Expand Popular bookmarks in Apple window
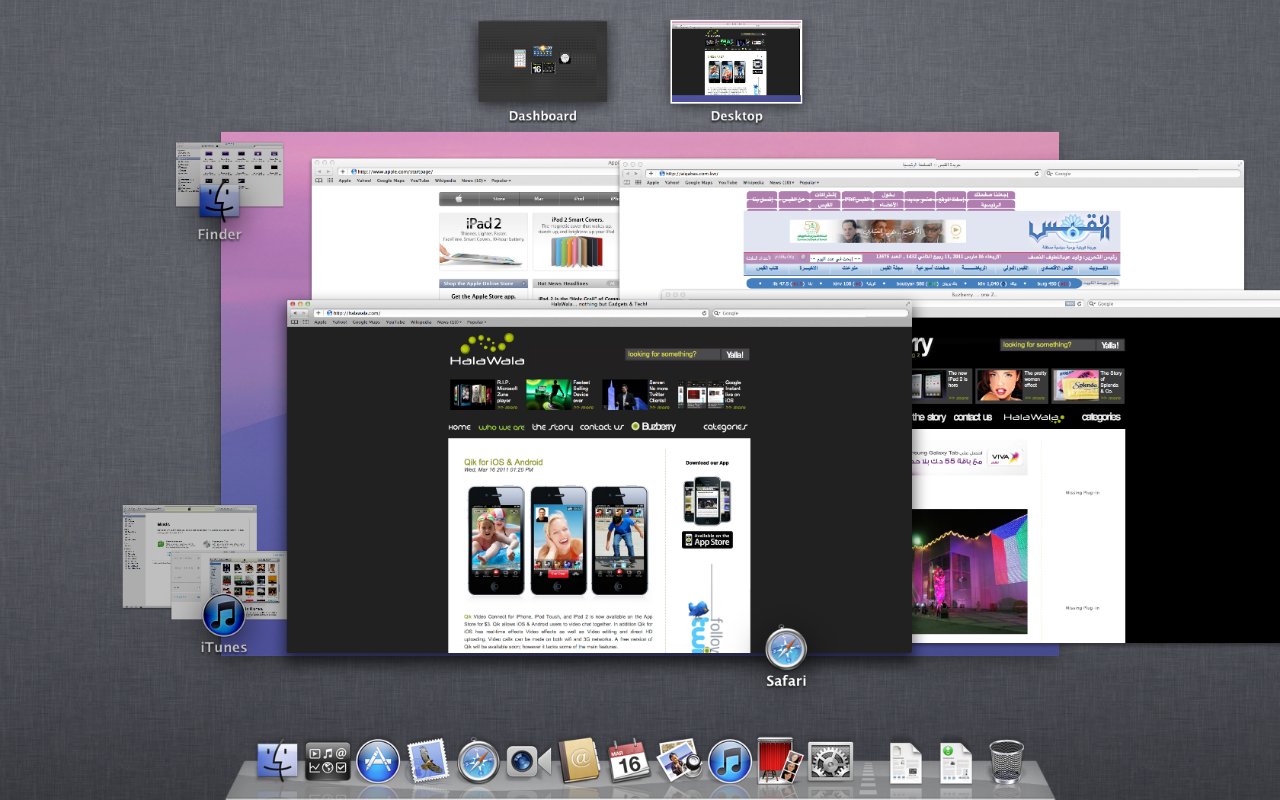Viewport: 1280px width, 800px height. coord(501,181)
